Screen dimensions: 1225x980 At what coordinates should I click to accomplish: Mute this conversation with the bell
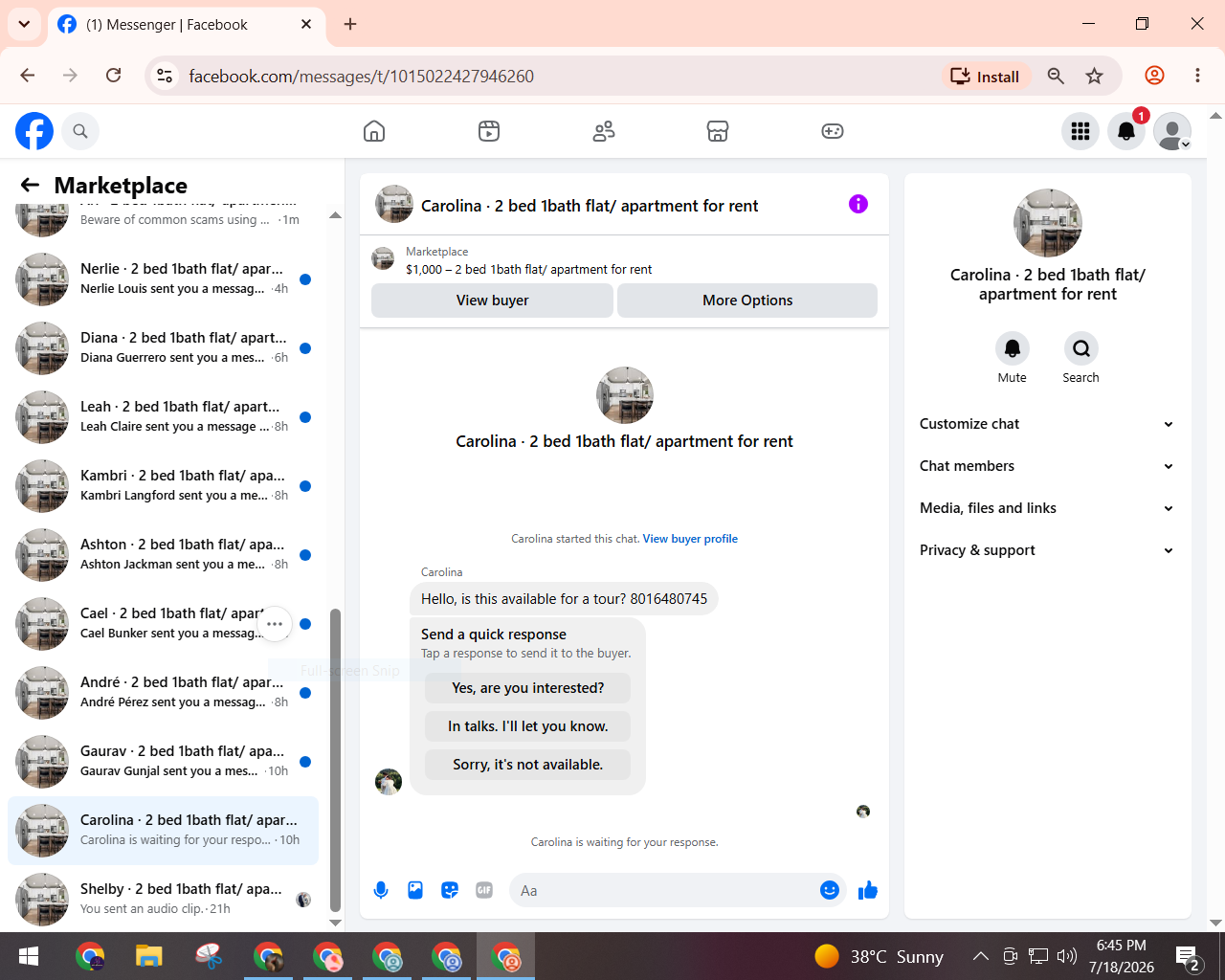pos(1013,348)
